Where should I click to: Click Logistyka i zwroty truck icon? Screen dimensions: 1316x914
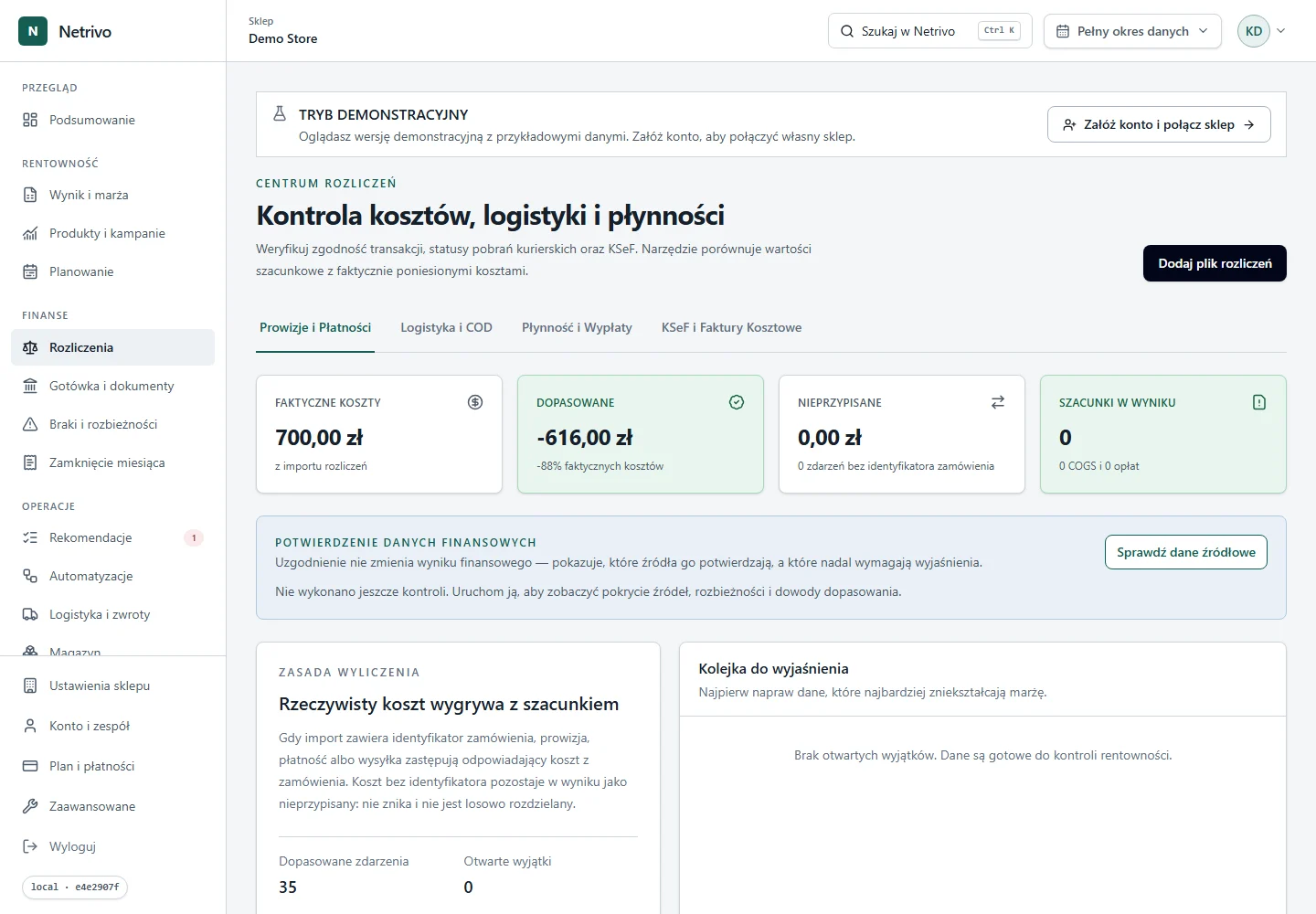[30, 614]
